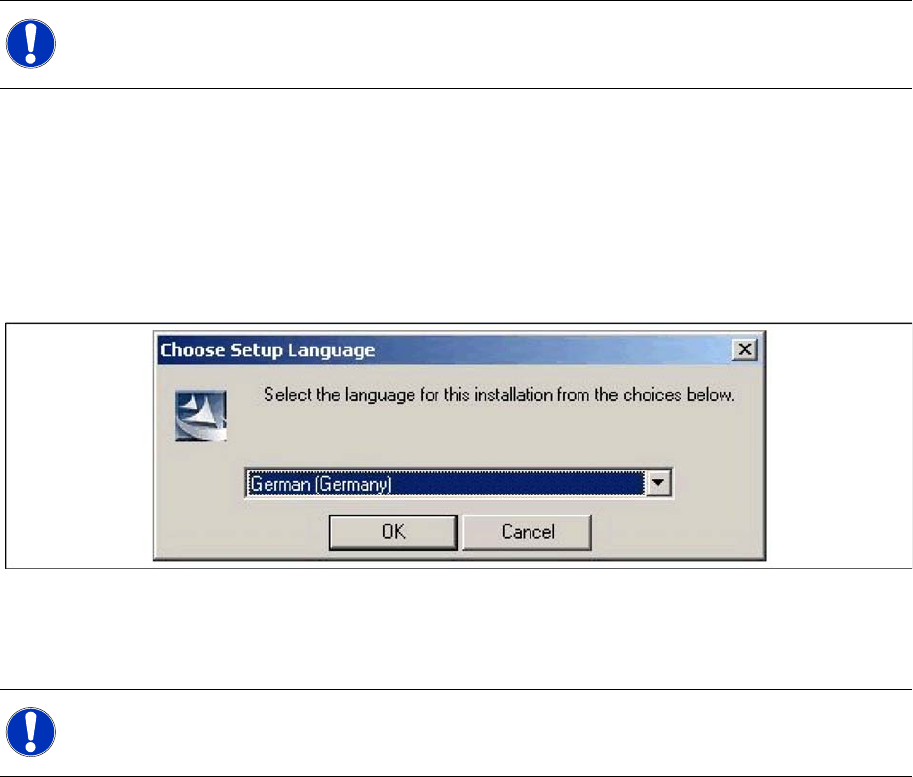Dismiss the dialog using the X button
This screenshot has width=913, height=777.
click(x=745, y=349)
